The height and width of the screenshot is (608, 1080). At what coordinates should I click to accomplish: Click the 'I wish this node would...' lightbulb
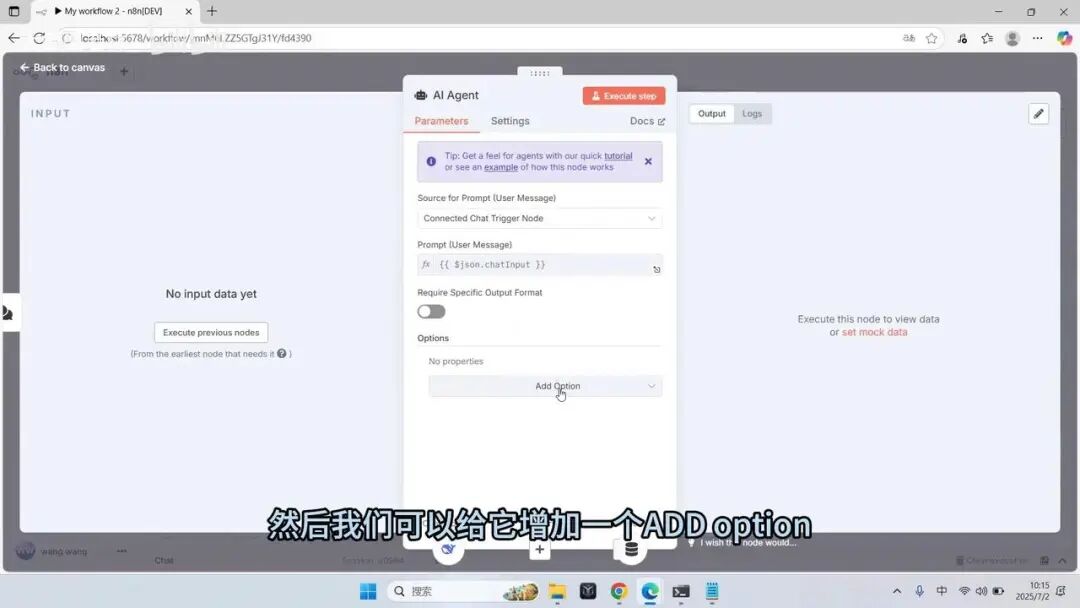click(x=691, y=543)
